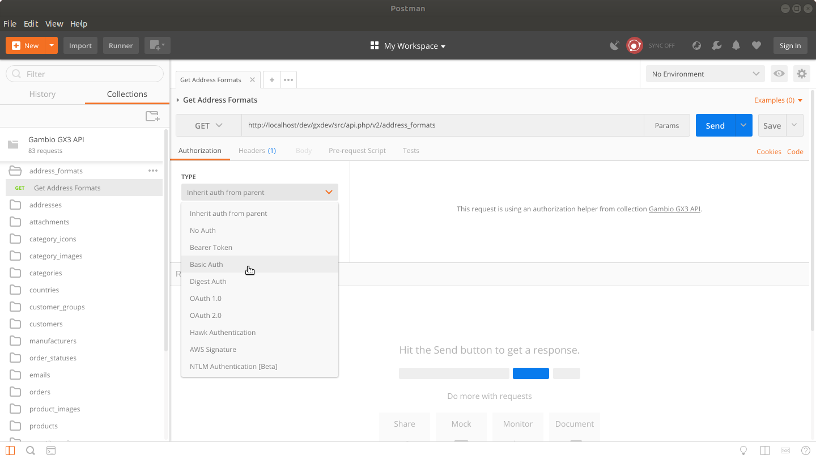This screenshot has width=816, height=459.
Task: Open Manage Environments gear icon
Action: coord(801,74)
